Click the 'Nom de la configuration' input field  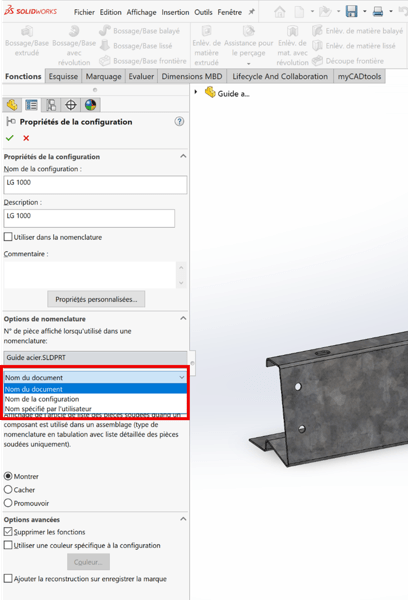[x=95, y=184]
